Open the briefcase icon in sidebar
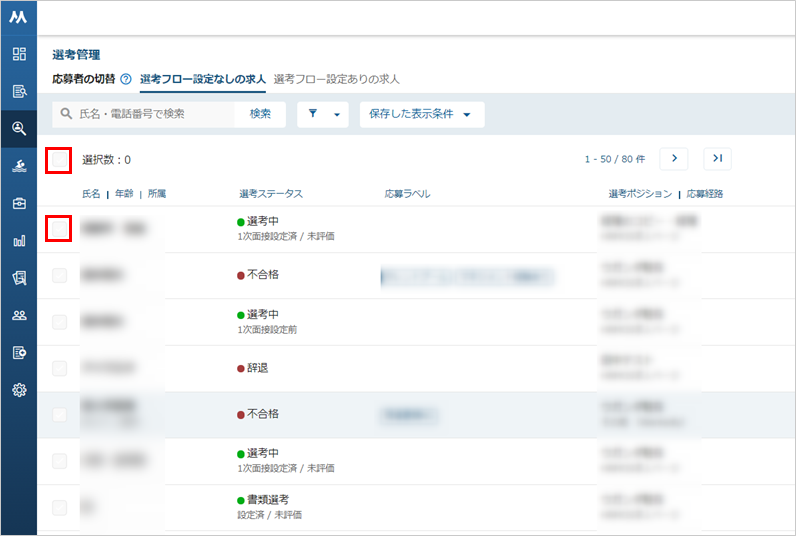This screenshot has height=536, width=796. click(19, 204)
